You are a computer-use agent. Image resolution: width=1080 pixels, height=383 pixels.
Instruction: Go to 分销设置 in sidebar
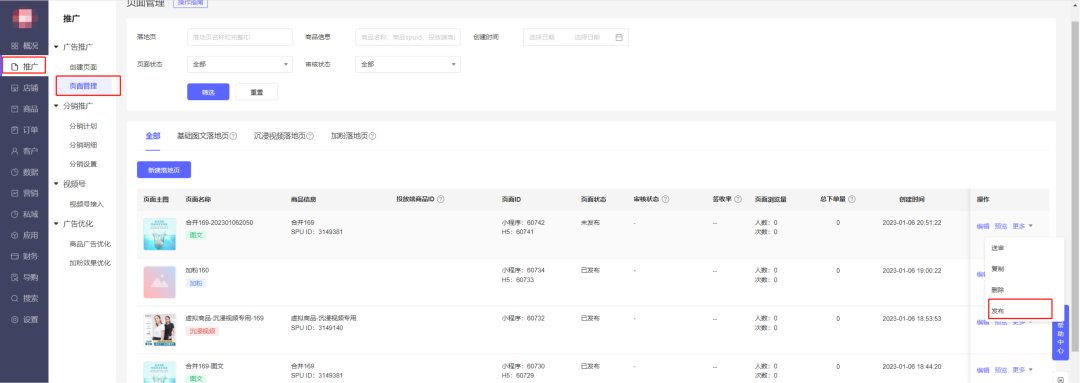coord(83,164)
